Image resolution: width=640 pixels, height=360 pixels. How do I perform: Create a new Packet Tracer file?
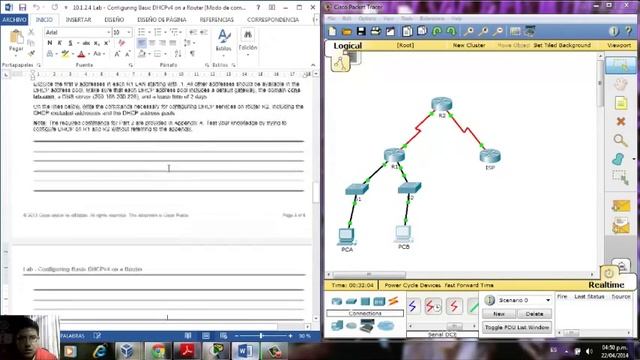(x=332, y=31)
